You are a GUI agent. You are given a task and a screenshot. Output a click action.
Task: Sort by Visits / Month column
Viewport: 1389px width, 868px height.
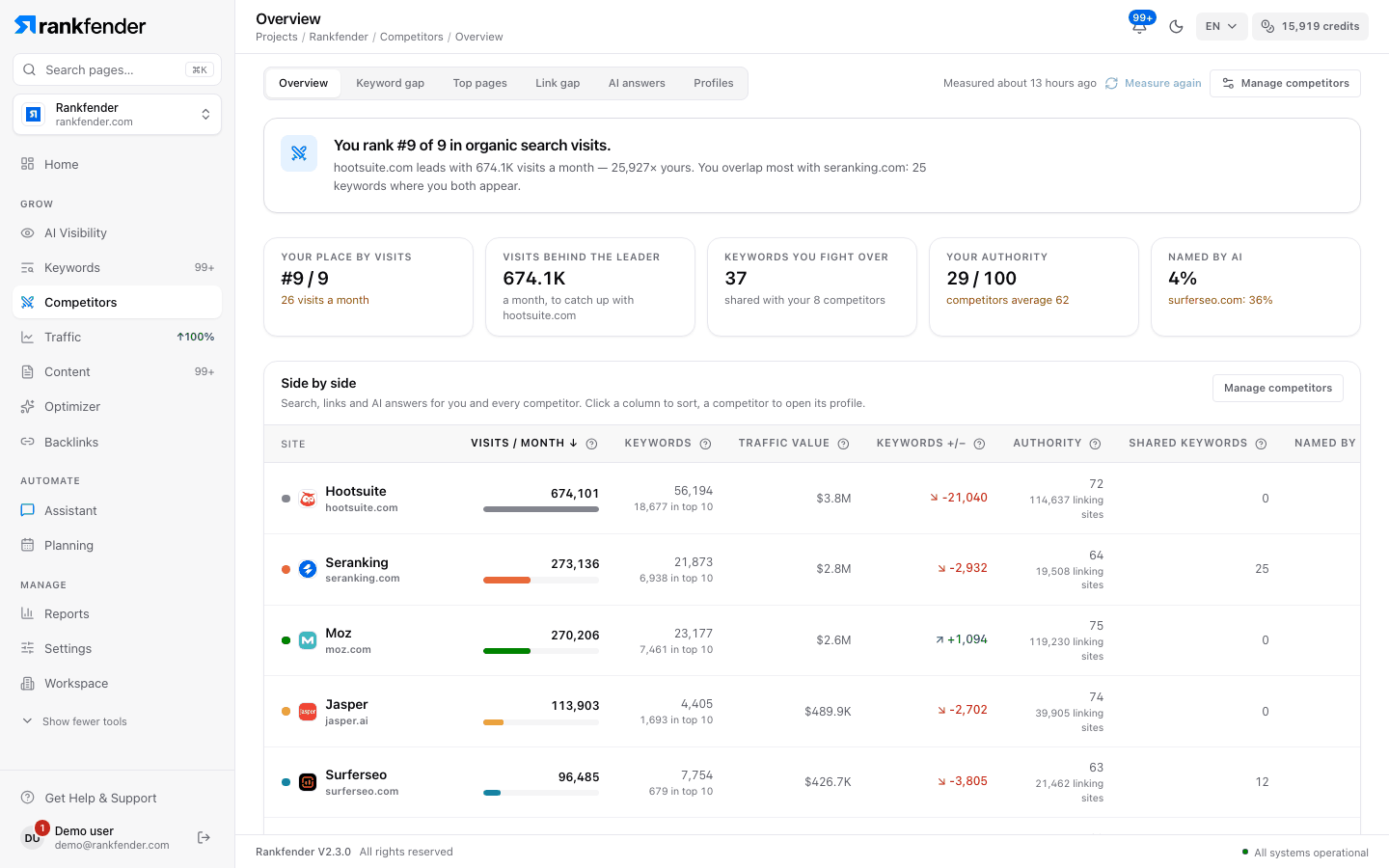(524, 444)
